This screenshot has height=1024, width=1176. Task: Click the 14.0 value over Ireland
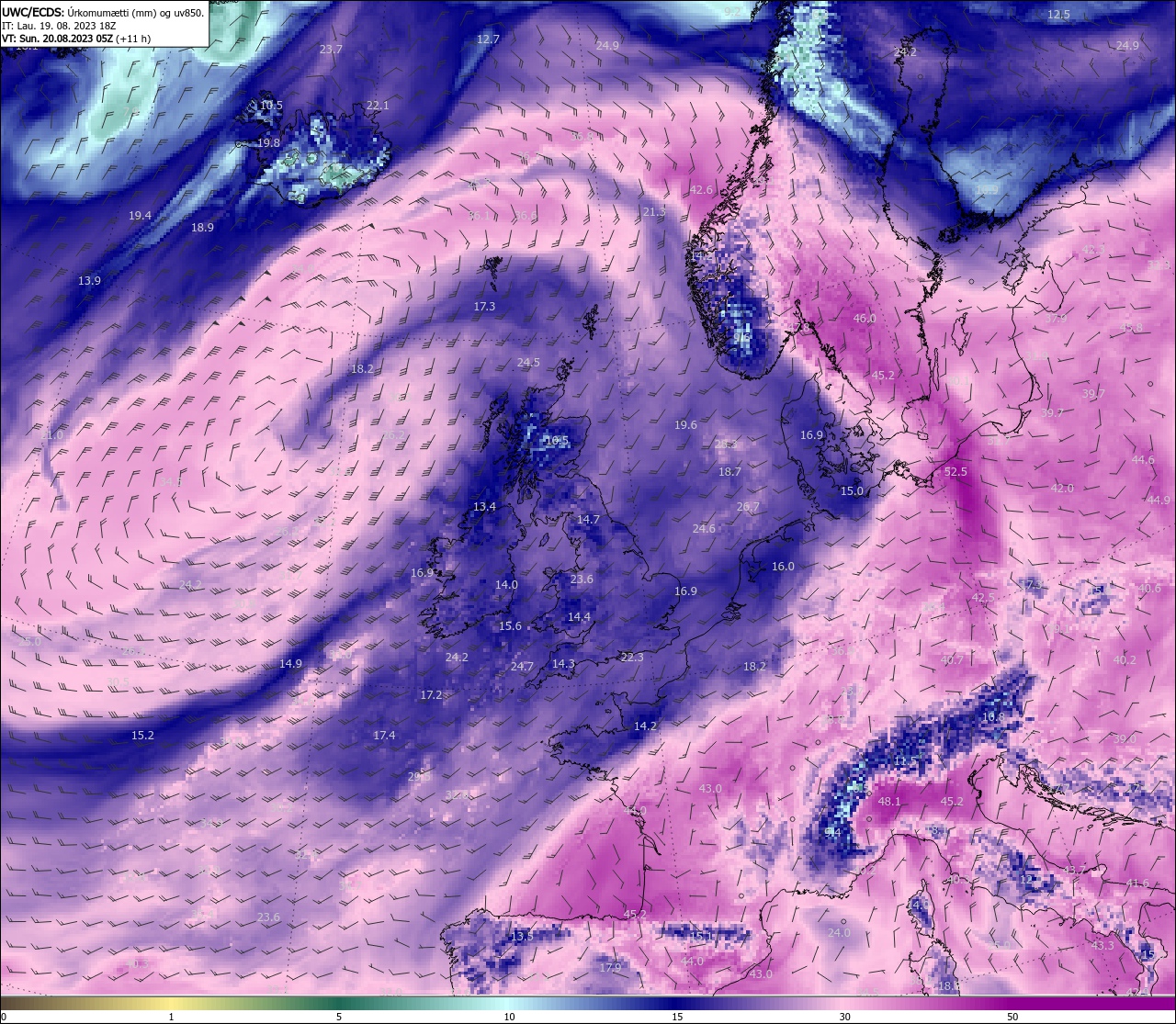[x=506, y=585]
